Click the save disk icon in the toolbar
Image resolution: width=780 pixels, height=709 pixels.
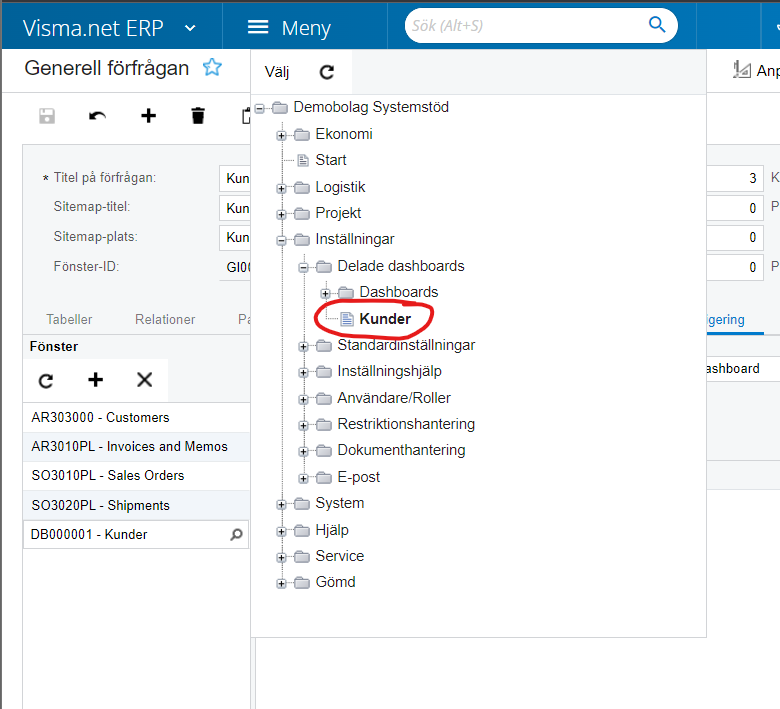(47, 116)
